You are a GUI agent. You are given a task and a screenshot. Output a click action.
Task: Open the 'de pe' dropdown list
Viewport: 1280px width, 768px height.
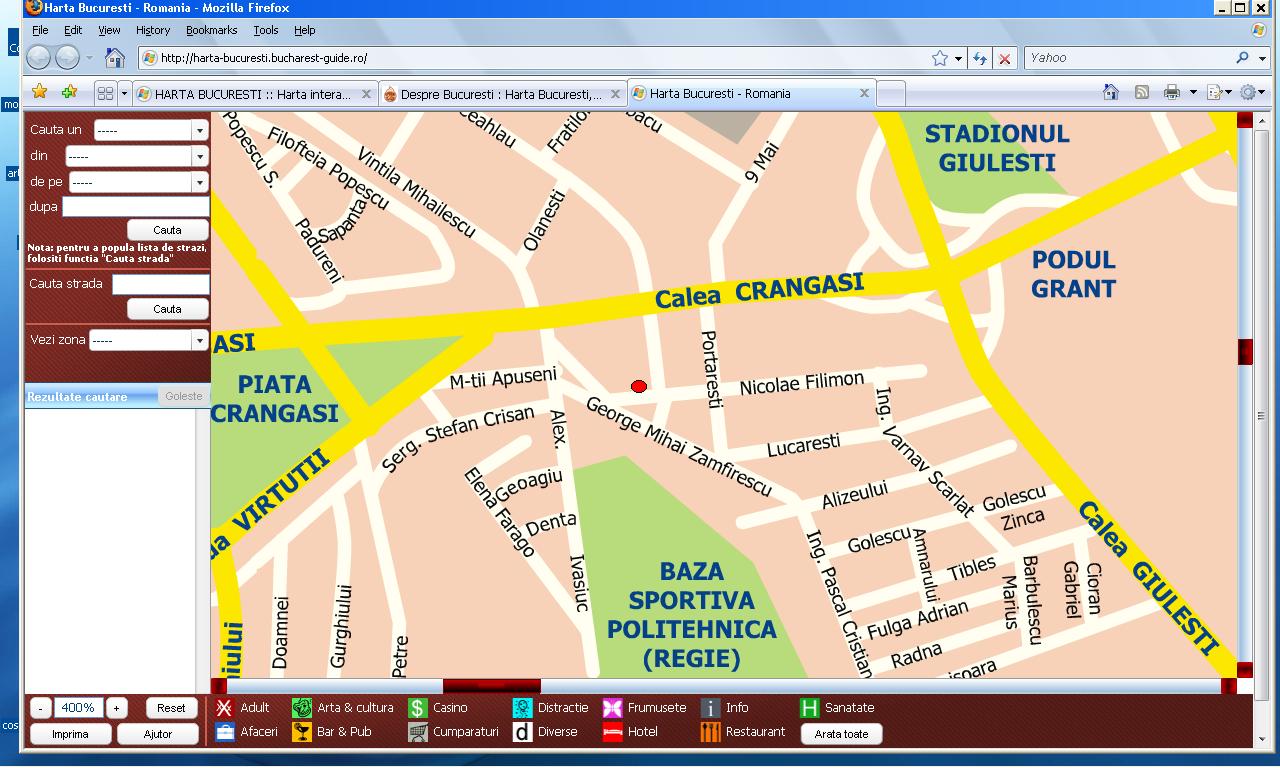(137, 183)
